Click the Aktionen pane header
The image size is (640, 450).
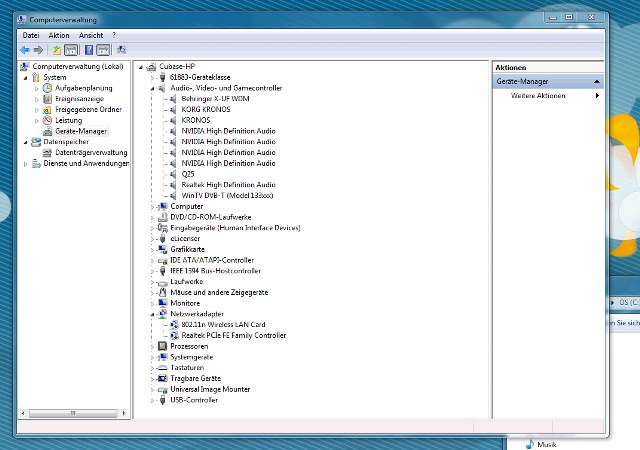pyautogui.click(x=548, y=67)
